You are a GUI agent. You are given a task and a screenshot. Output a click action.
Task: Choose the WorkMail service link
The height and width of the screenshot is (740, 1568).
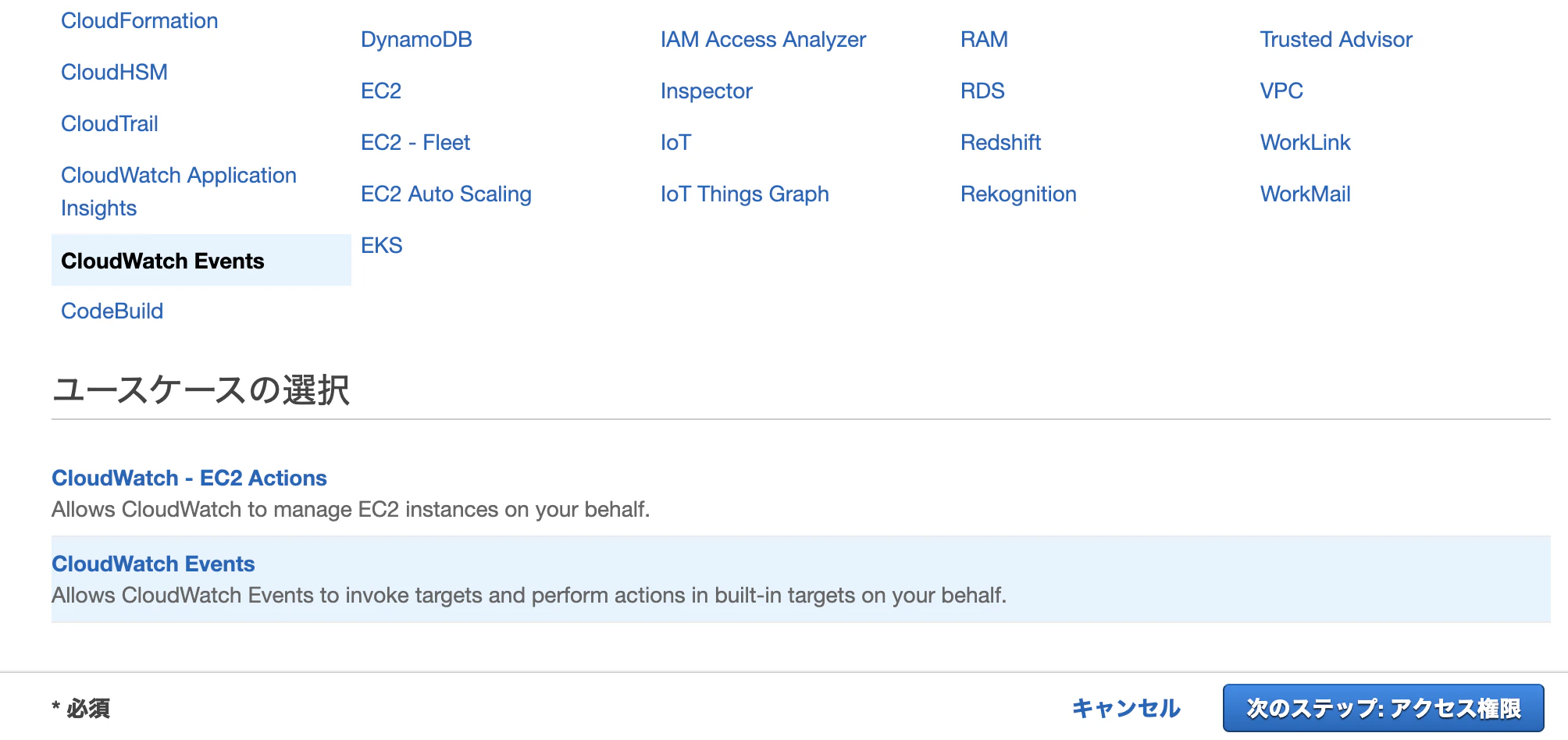pyautogui.click(x=1305, y=194)
